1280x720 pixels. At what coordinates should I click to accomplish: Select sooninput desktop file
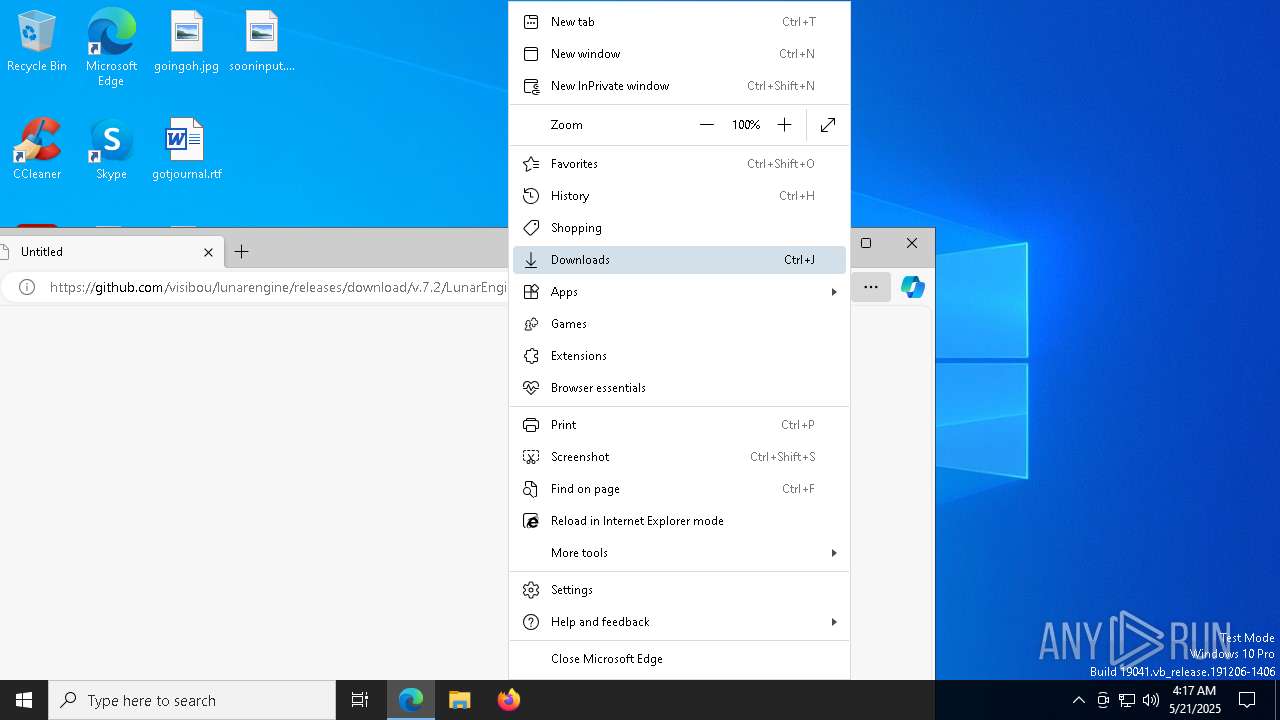pos(261,41)
